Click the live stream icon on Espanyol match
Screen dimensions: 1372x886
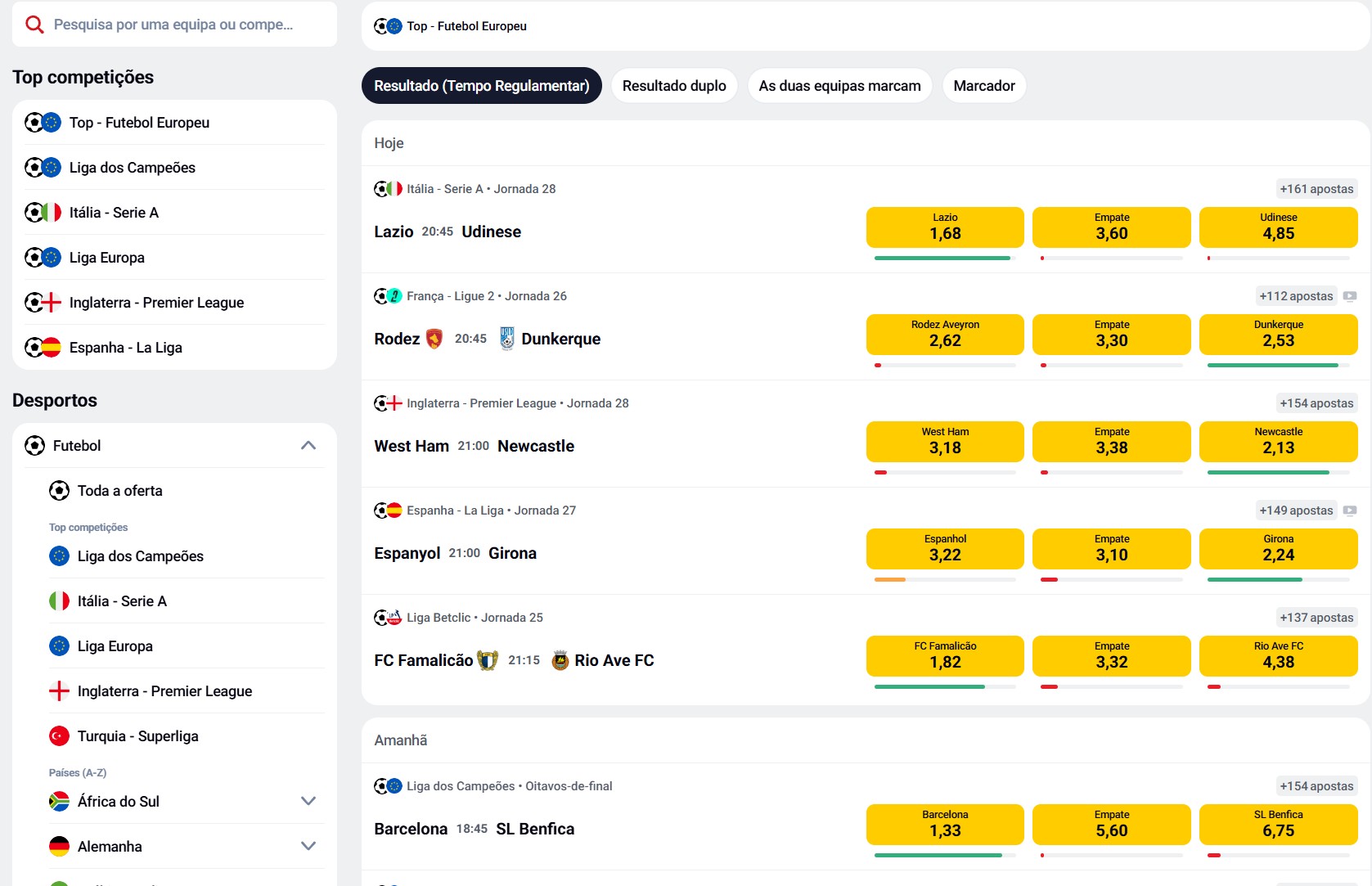pos(1350,510)
